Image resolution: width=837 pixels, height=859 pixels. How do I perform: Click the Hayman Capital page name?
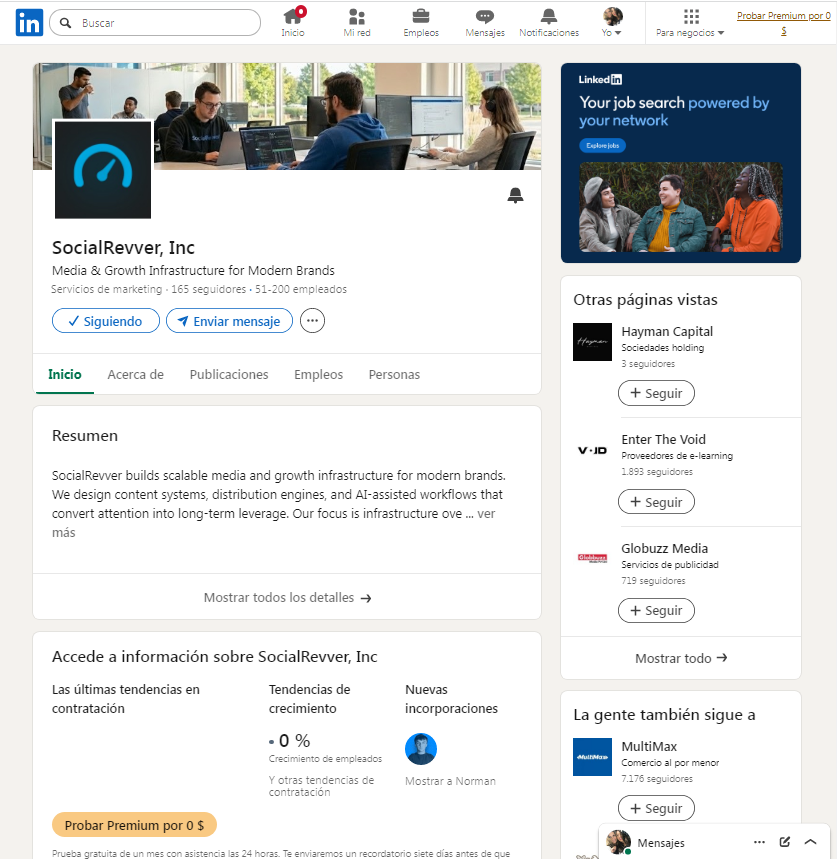[667, 331]
